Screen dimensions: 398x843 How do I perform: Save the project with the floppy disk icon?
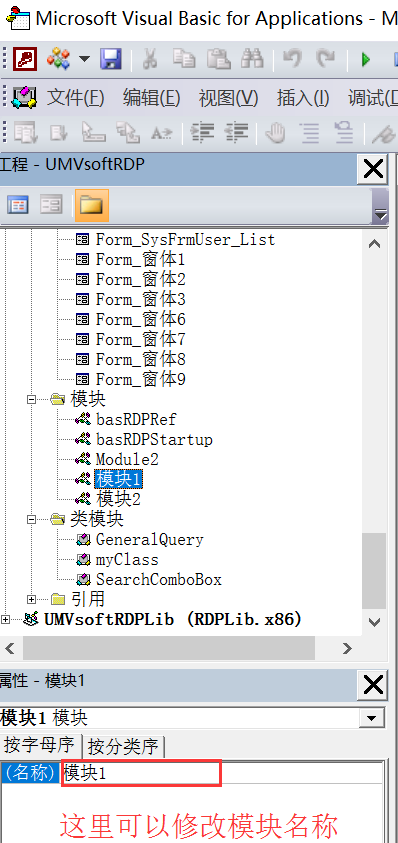[111, 59]
